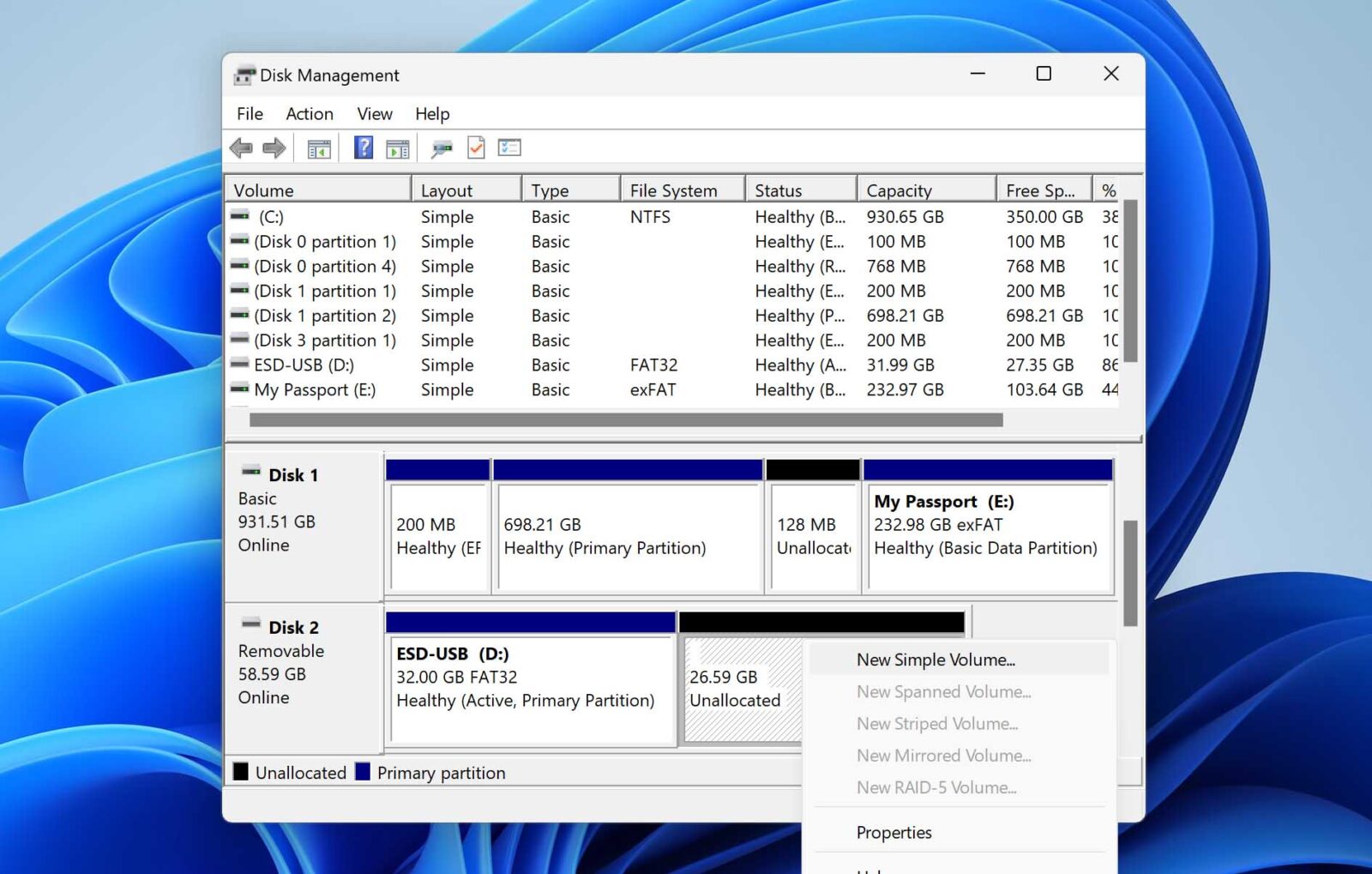
Task: Choose New Simple Volume in the context menu
Action: [x=936, y=660]
